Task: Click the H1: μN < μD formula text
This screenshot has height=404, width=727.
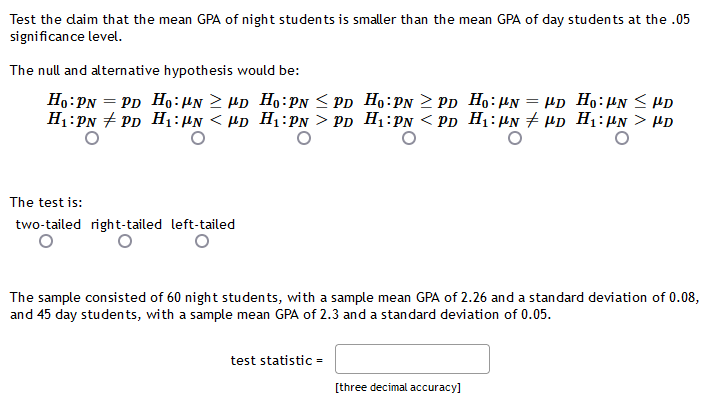Action: tap(198, 121)
